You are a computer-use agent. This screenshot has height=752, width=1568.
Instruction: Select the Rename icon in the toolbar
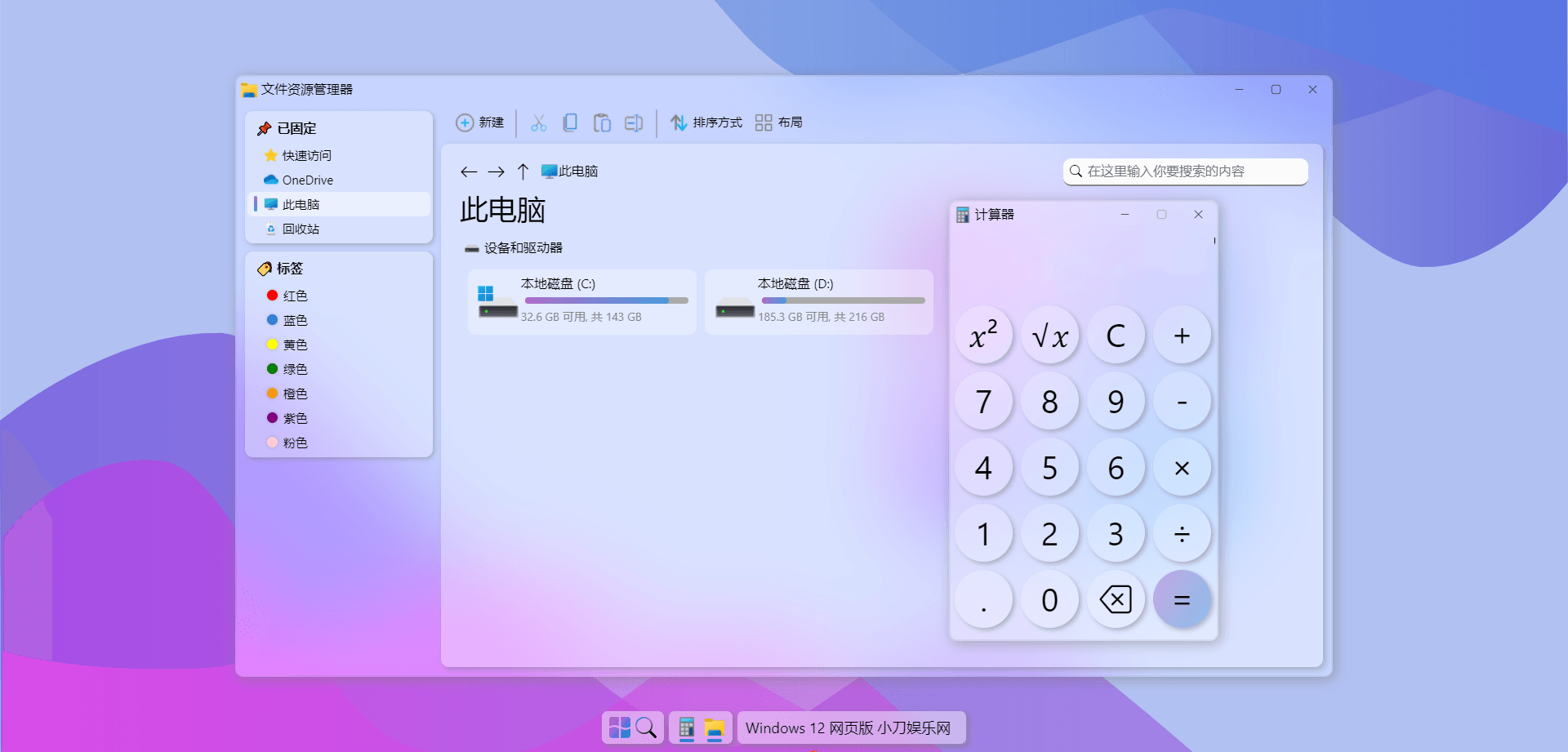point(634,122)
